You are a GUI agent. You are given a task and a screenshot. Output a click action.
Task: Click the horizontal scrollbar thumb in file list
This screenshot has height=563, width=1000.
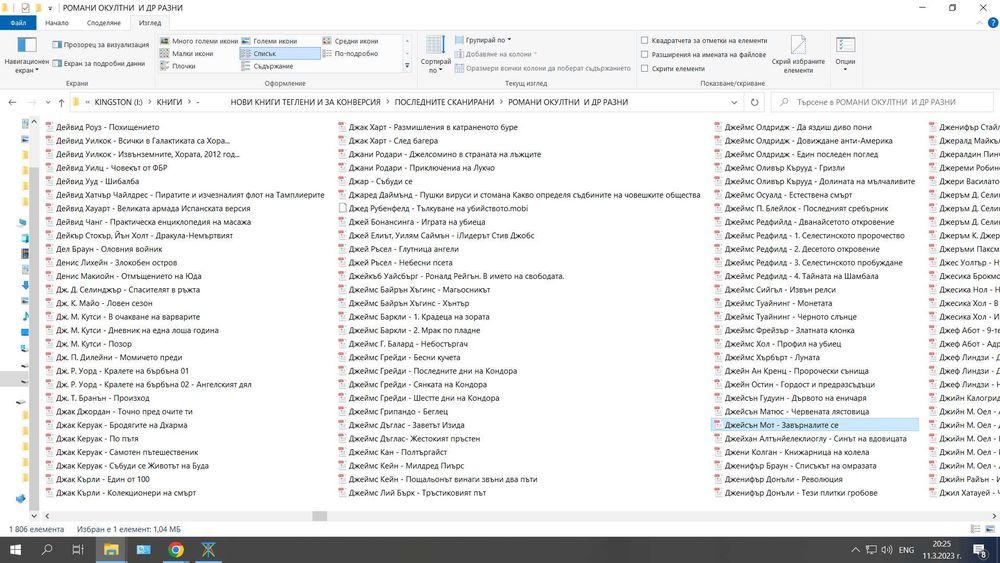[320, 516]
